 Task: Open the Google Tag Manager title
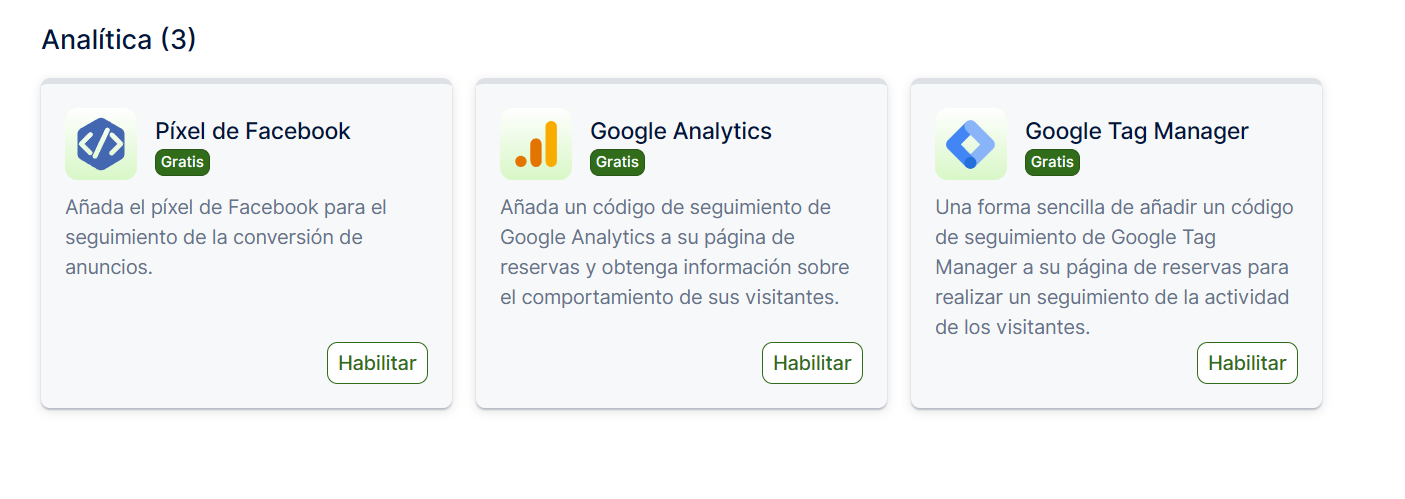pos(1137,131)
